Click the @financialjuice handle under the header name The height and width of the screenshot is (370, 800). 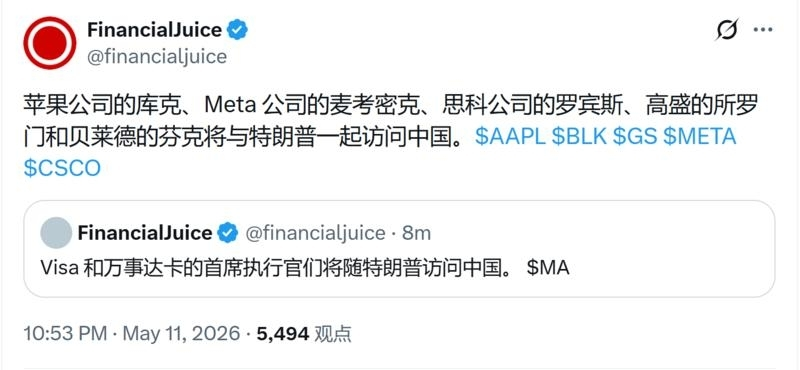[157, 57]
